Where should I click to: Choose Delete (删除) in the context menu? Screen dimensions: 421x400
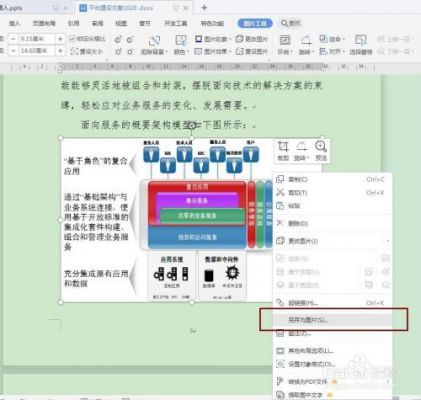[x=332, y=223]
